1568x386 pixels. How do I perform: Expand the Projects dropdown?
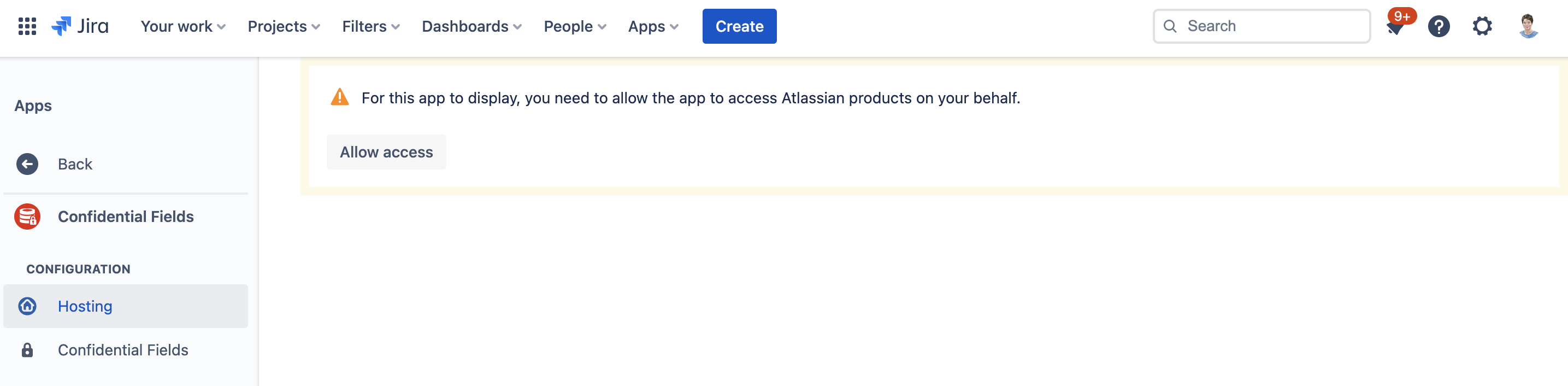284,26
